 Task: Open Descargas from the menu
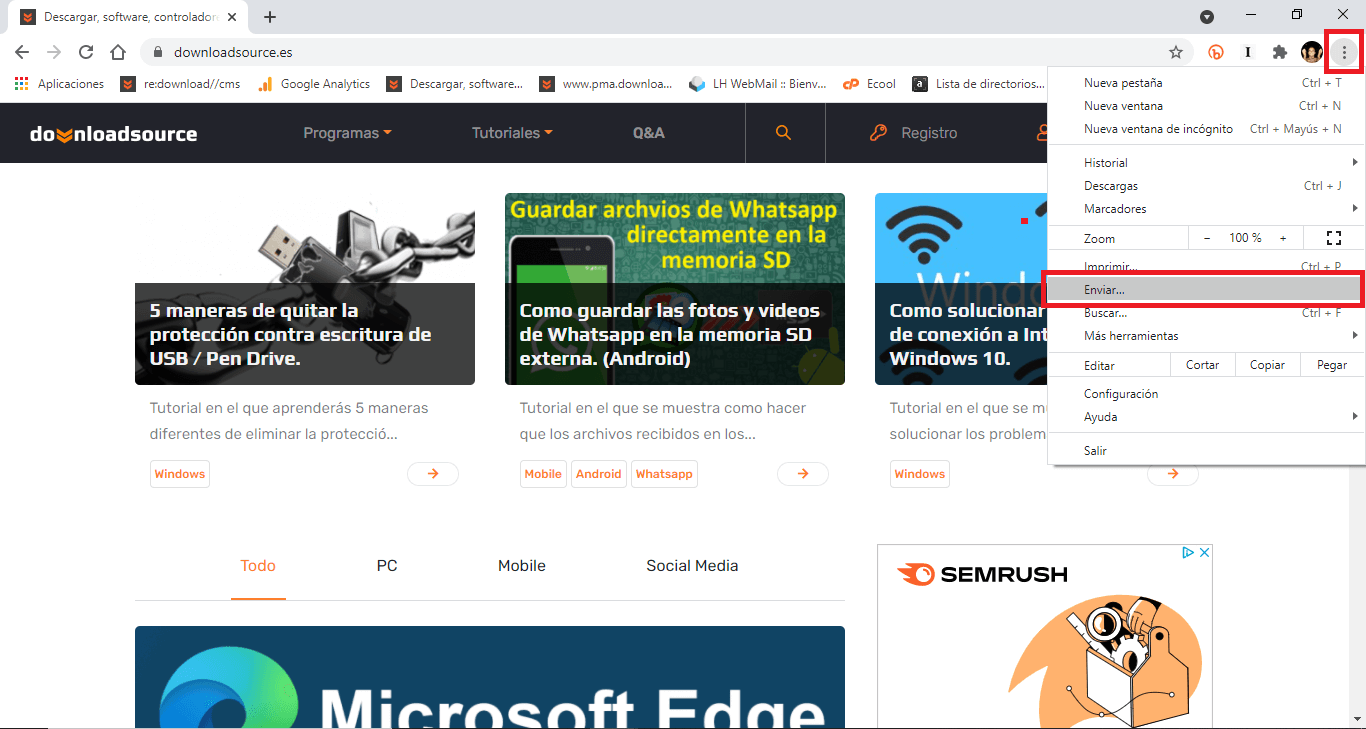[1206, 186]
